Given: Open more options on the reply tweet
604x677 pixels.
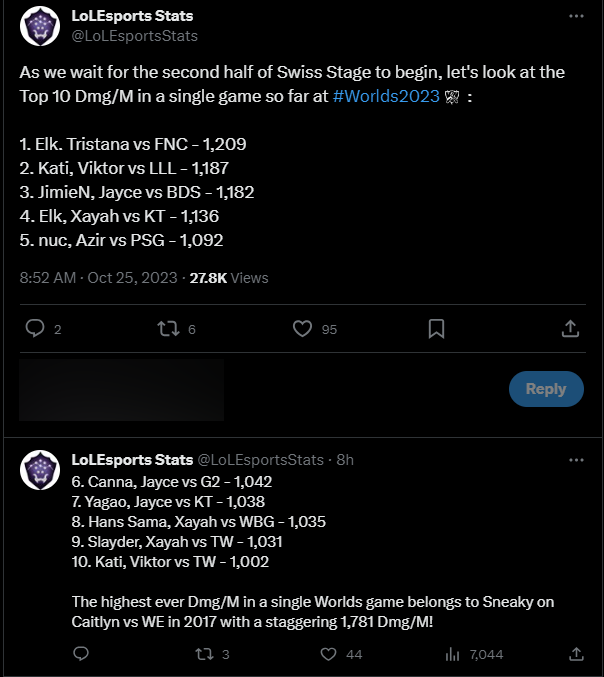Looking at the screenshot, I should click(x=576, y=460).
